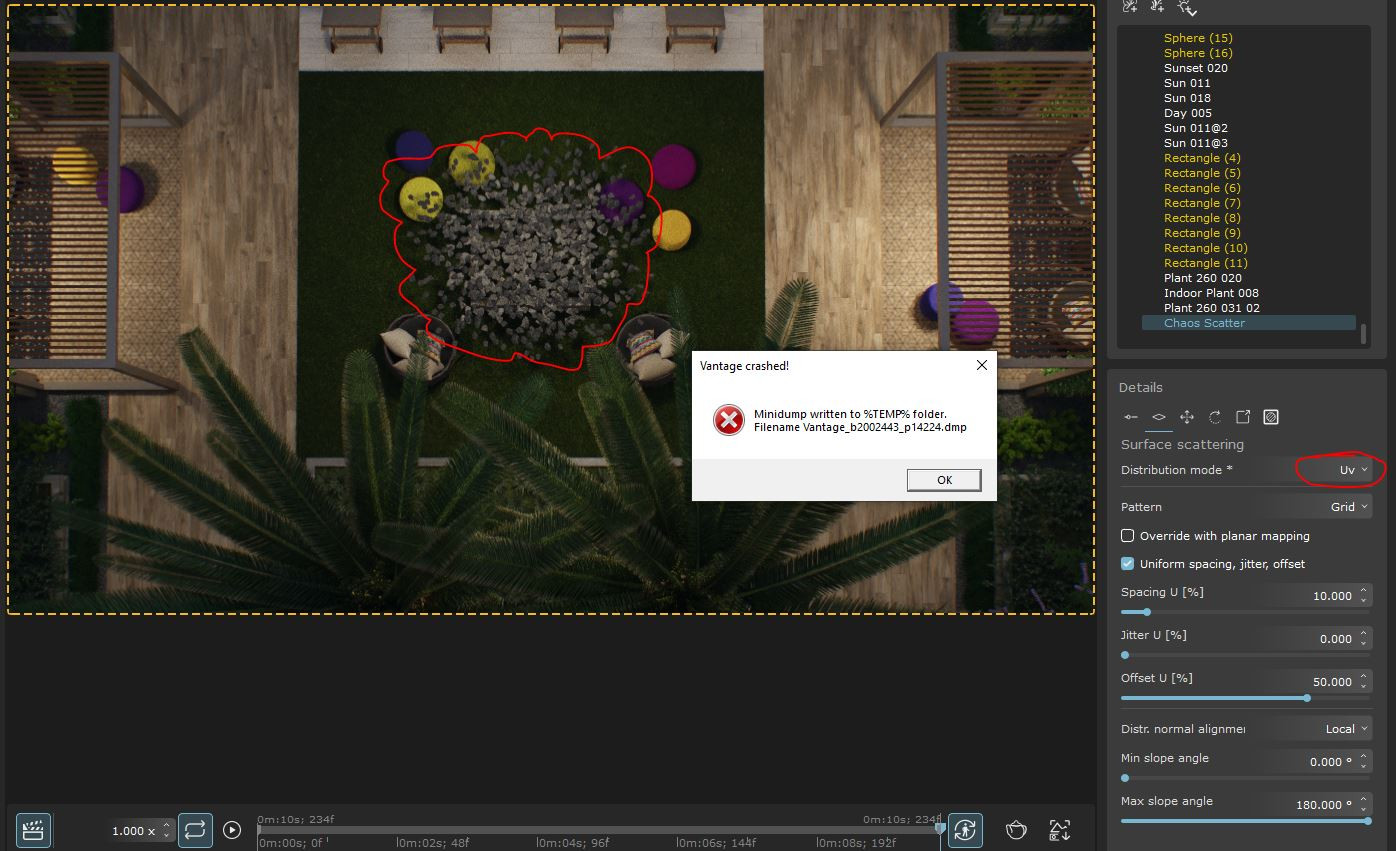Click the Surface scattering section label

click(x=1182, y=444)
